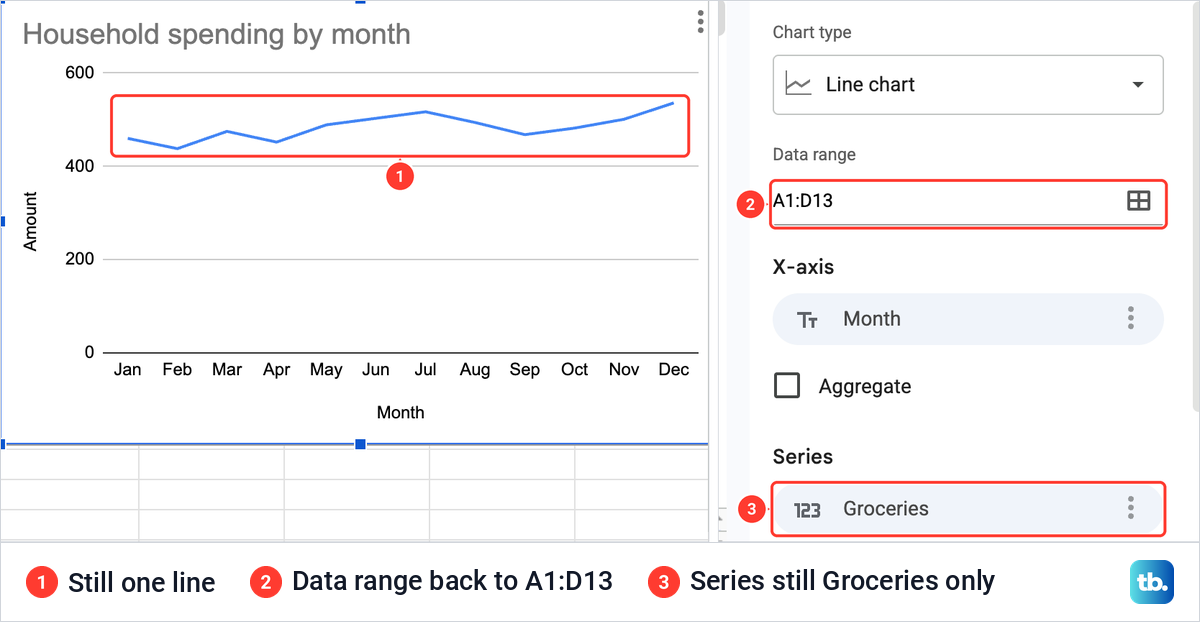
Task: Click the select data range grid icon
Action: [x=1138, y=201]
